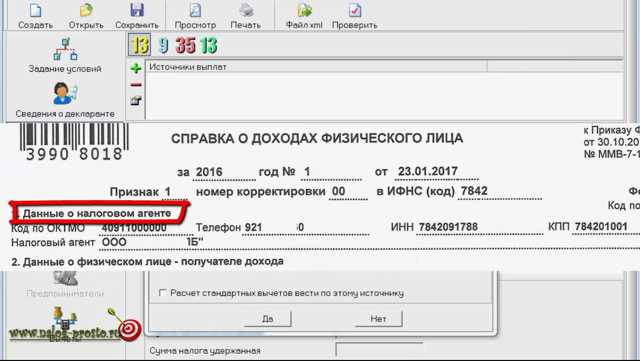The height and width of the screenshot is (361, 640).
Task: Click the IFNS code 7842
Action: (474, 191)
